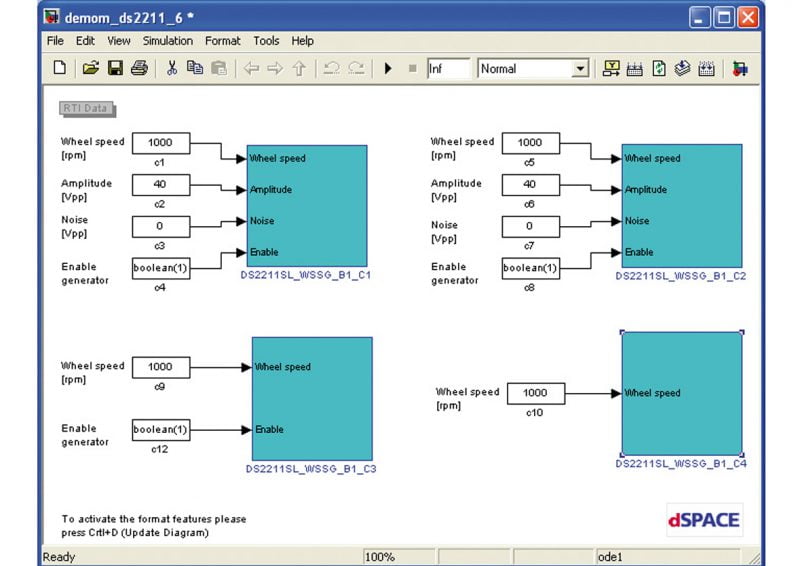Click the Update Diagram refresh icon
Screen dimensions: 800x566
click(659, 69)
